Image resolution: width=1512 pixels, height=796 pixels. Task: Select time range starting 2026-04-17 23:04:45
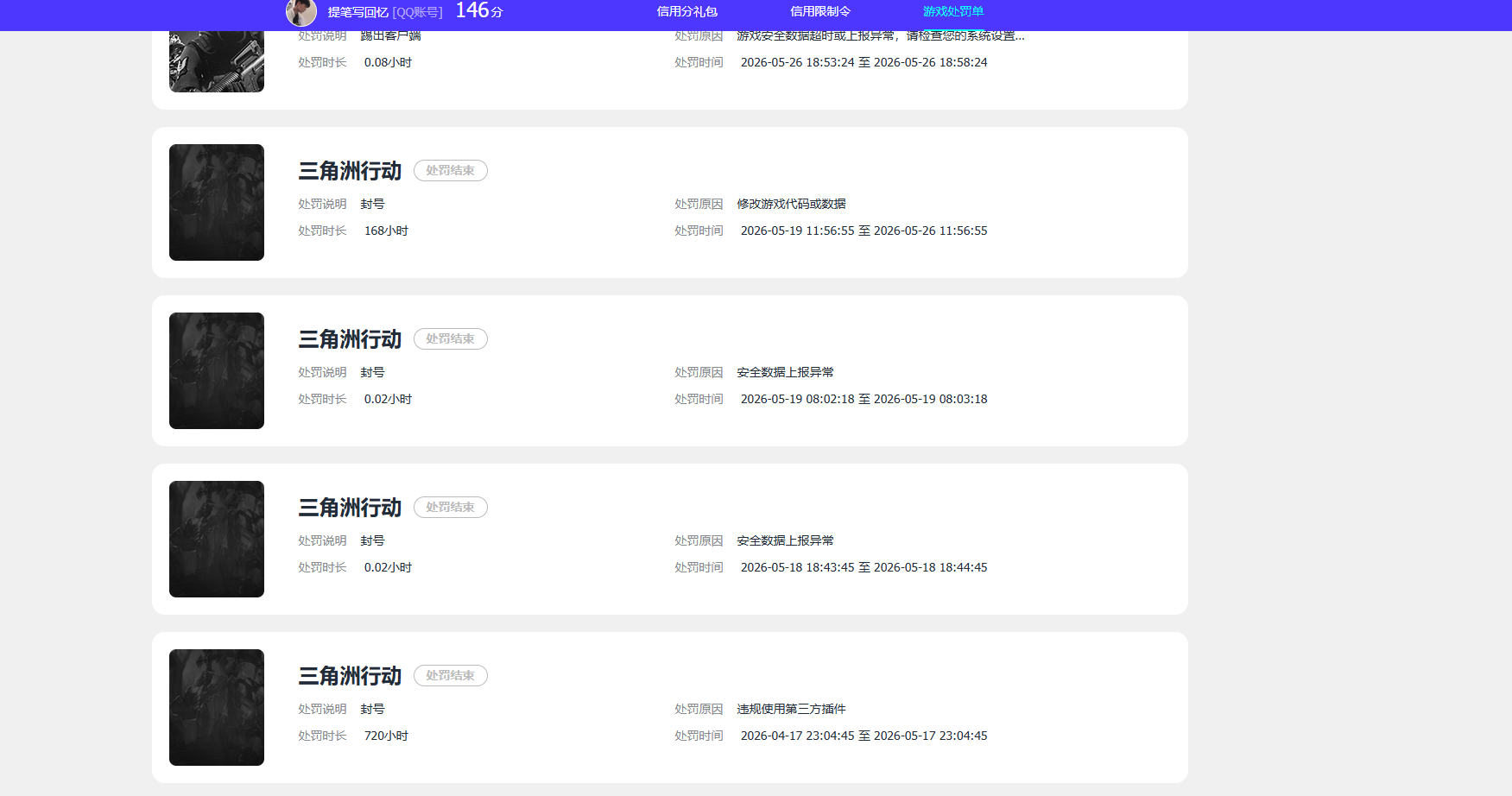click(x=864, y=736)
